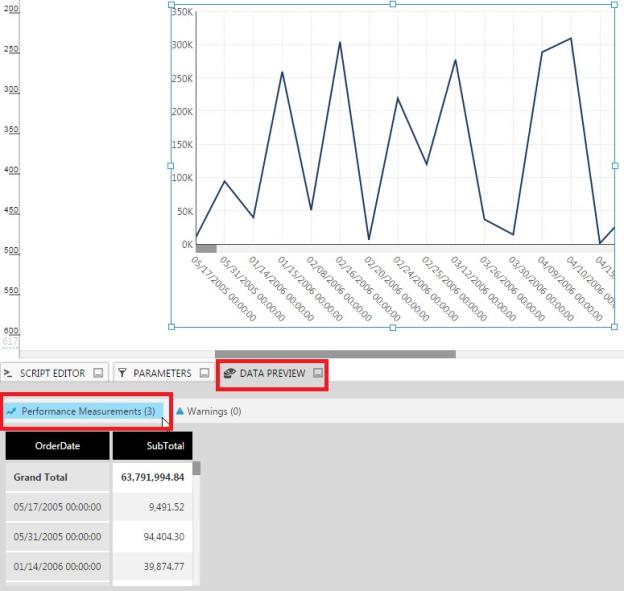Click the Warnings triangle icon

[x=179, y=411]
